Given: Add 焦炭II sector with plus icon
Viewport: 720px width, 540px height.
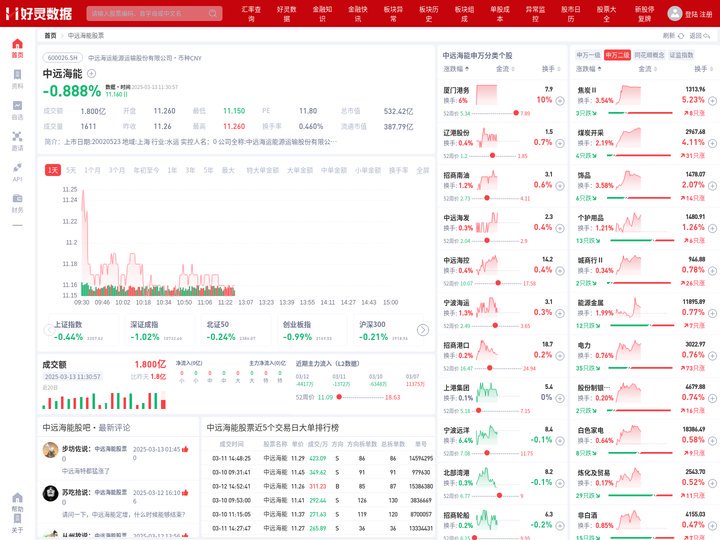Looking at the screenshot, I should tap(712, 101).
